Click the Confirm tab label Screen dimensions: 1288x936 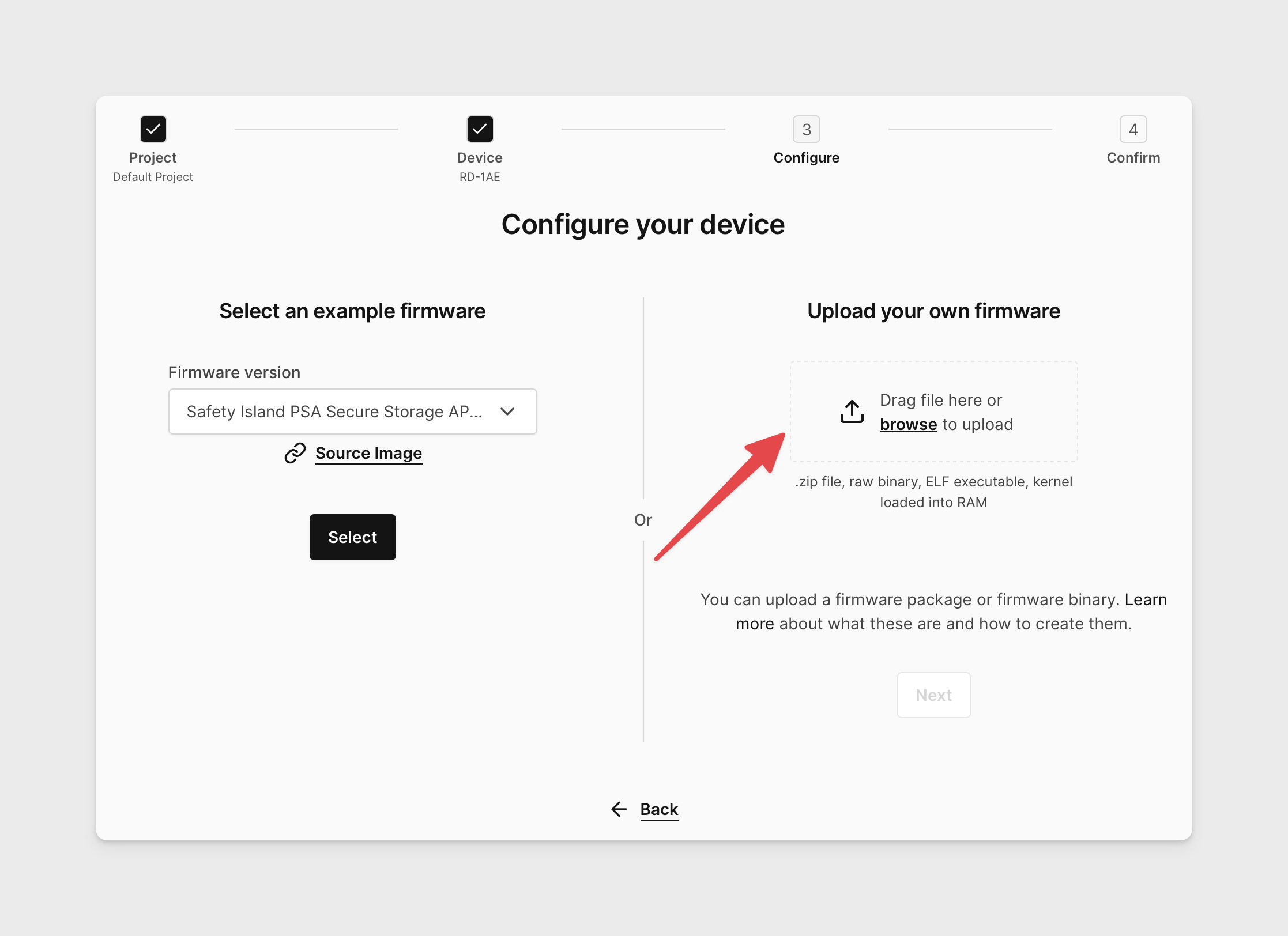click(x=1133, y=156)
